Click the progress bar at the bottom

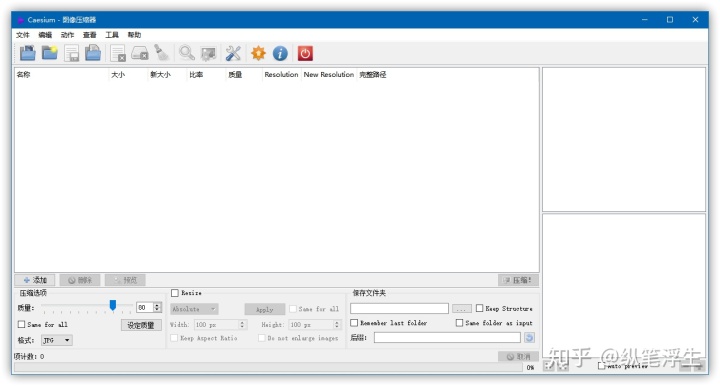click(x=269, y=367)
